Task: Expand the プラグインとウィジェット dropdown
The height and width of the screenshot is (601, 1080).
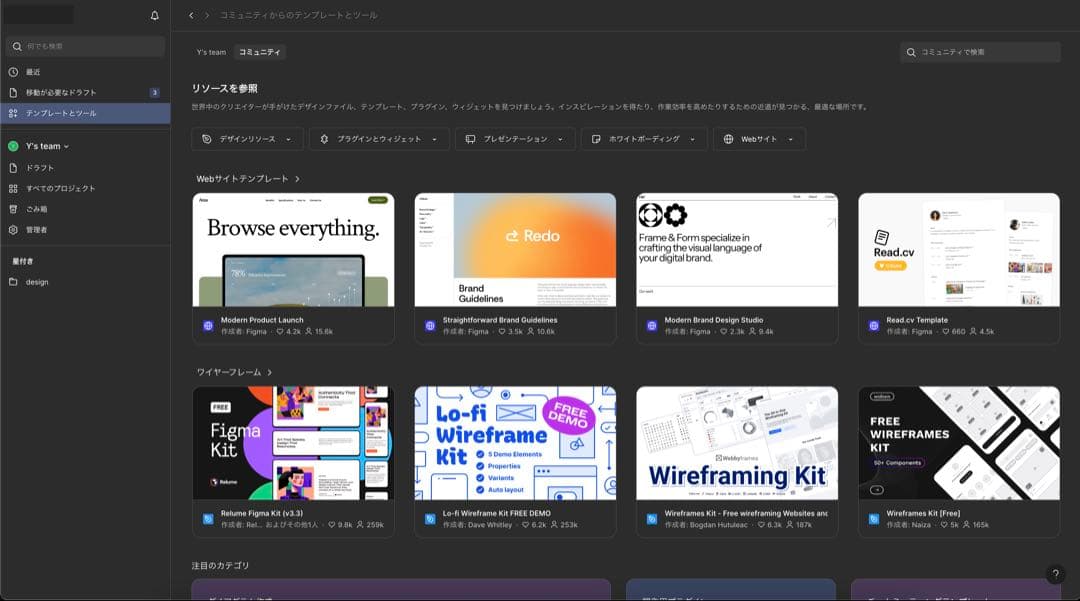Action: 378,139
